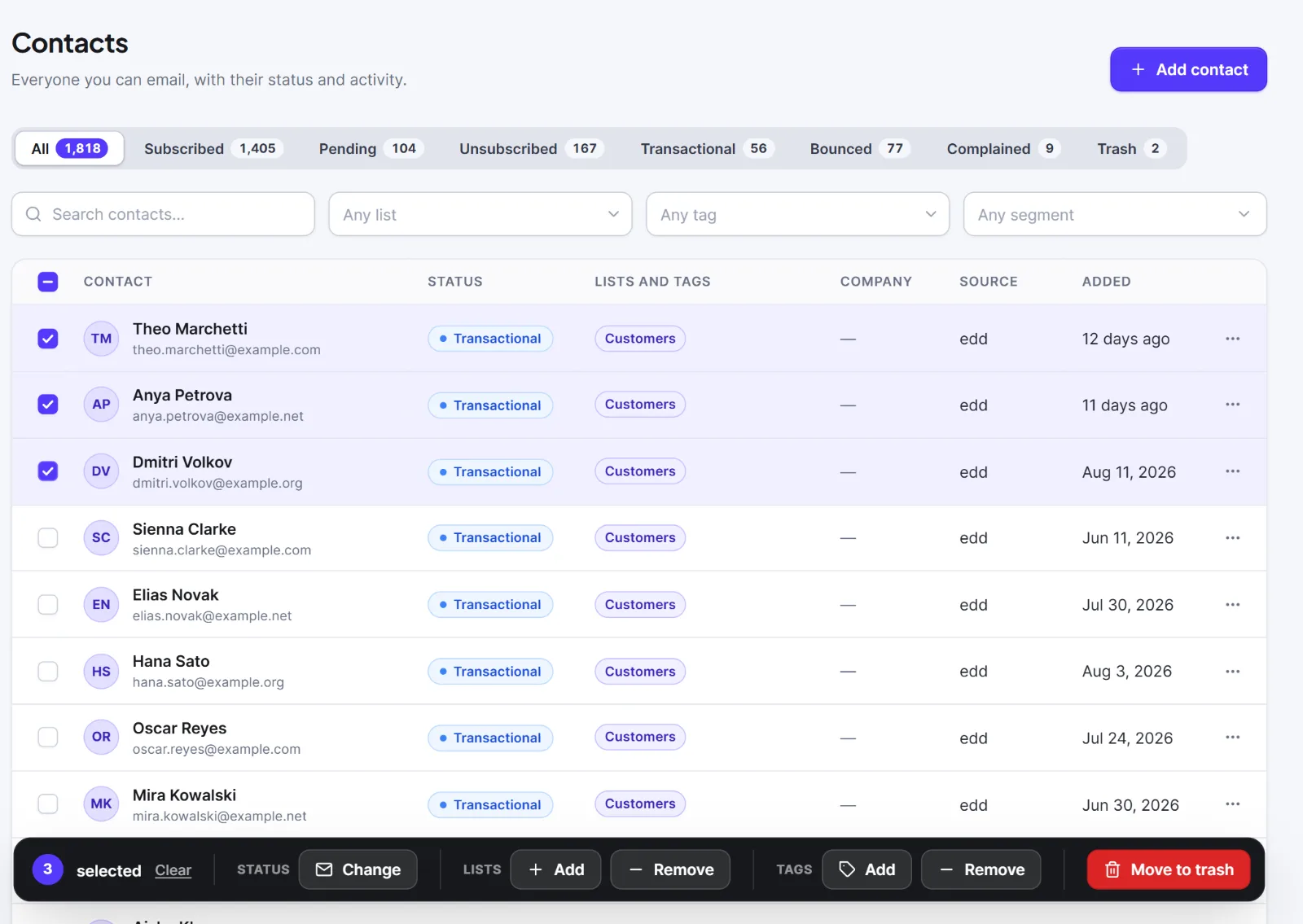Click the MK avatar for Mira Kowalski
The width and height of the screenshot is (1303, 924).
point(101,804)
